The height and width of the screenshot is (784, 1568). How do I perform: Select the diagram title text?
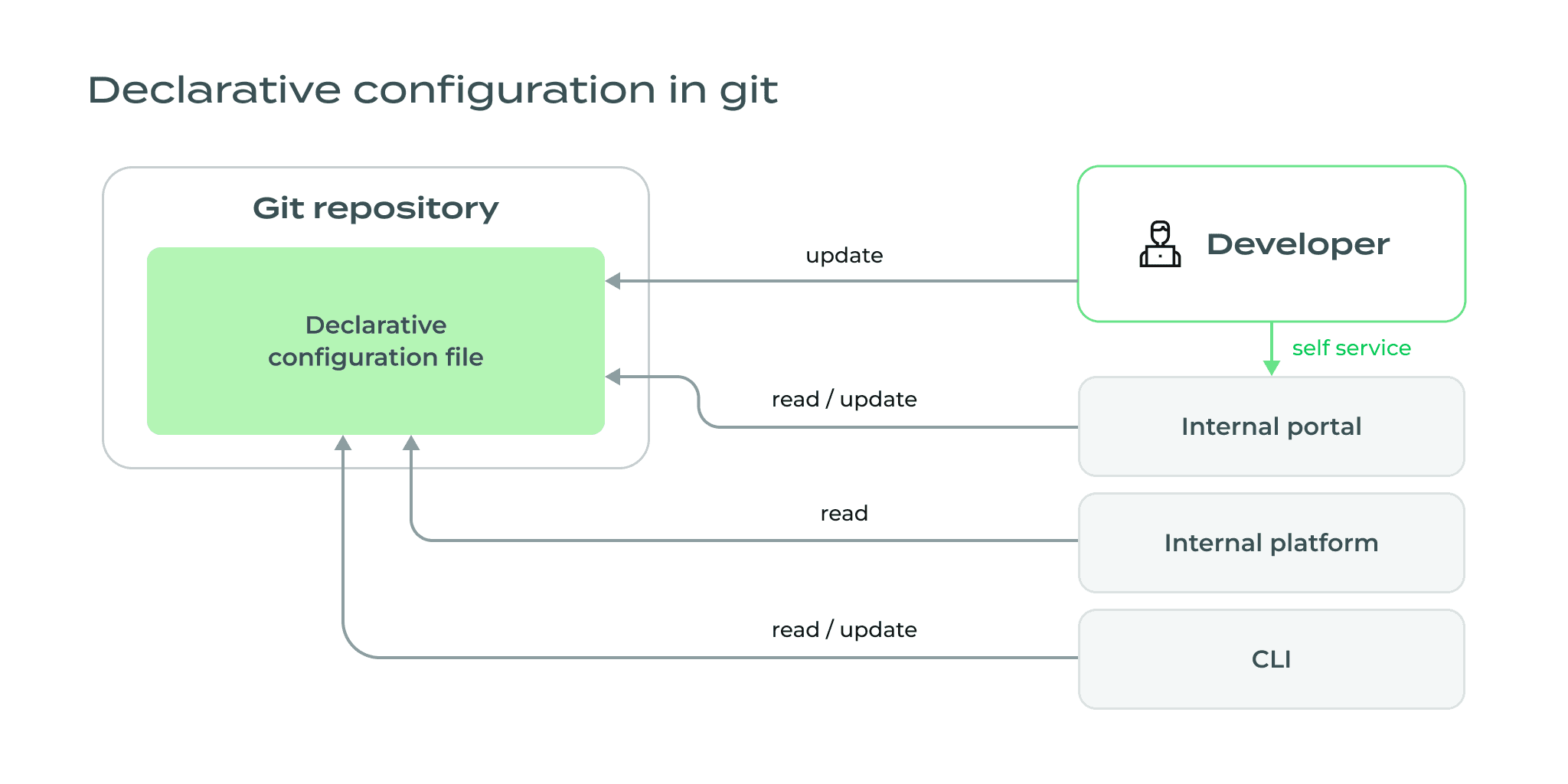click(433, 90)
